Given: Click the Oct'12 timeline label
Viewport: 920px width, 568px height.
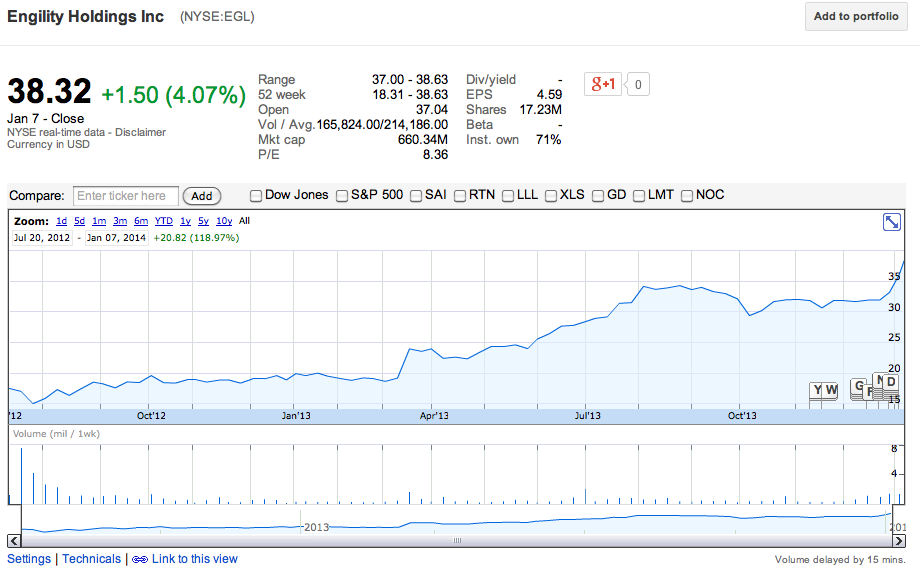Looking at the screenshot, I should [x=151, y=416].
